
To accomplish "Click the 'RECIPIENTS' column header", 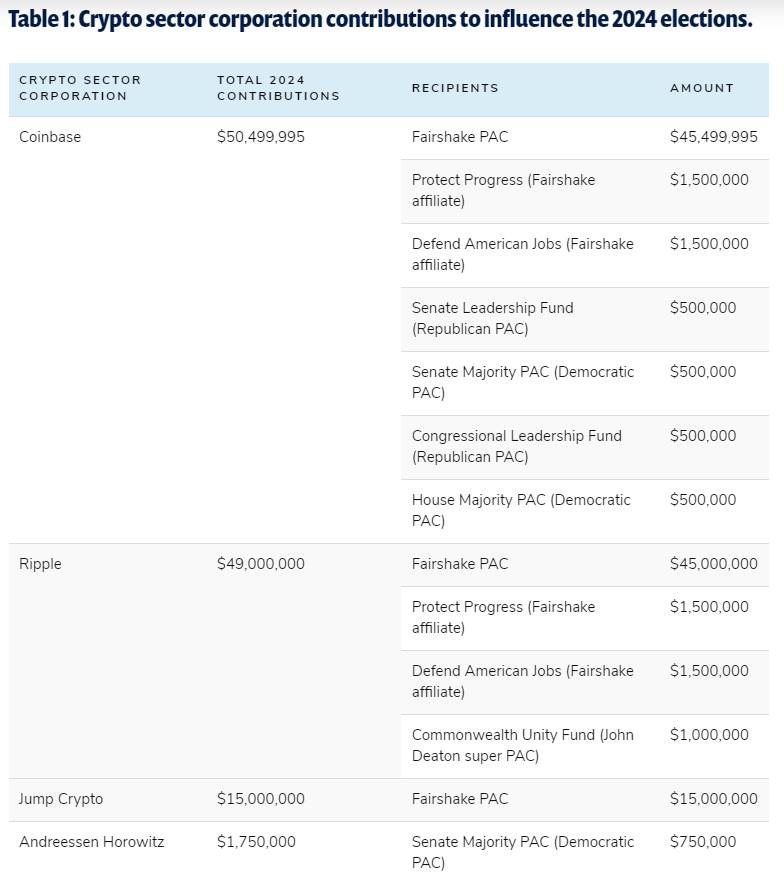I will [x=455, y=88].
